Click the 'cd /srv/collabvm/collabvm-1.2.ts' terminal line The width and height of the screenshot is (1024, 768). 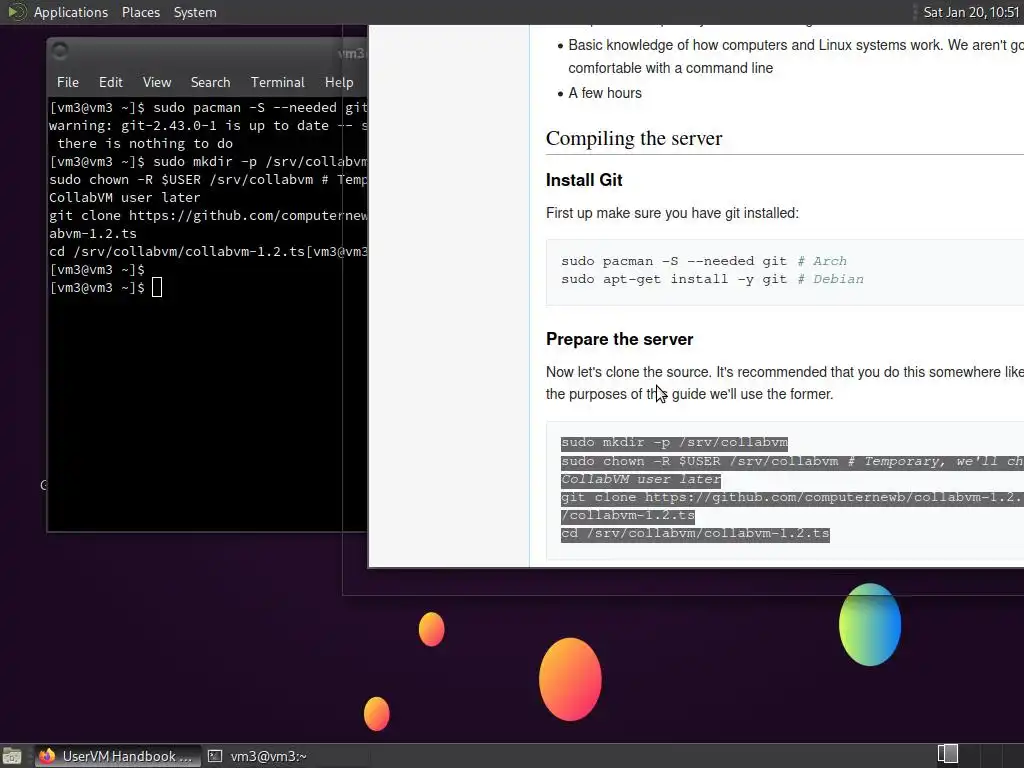point(177,251)
